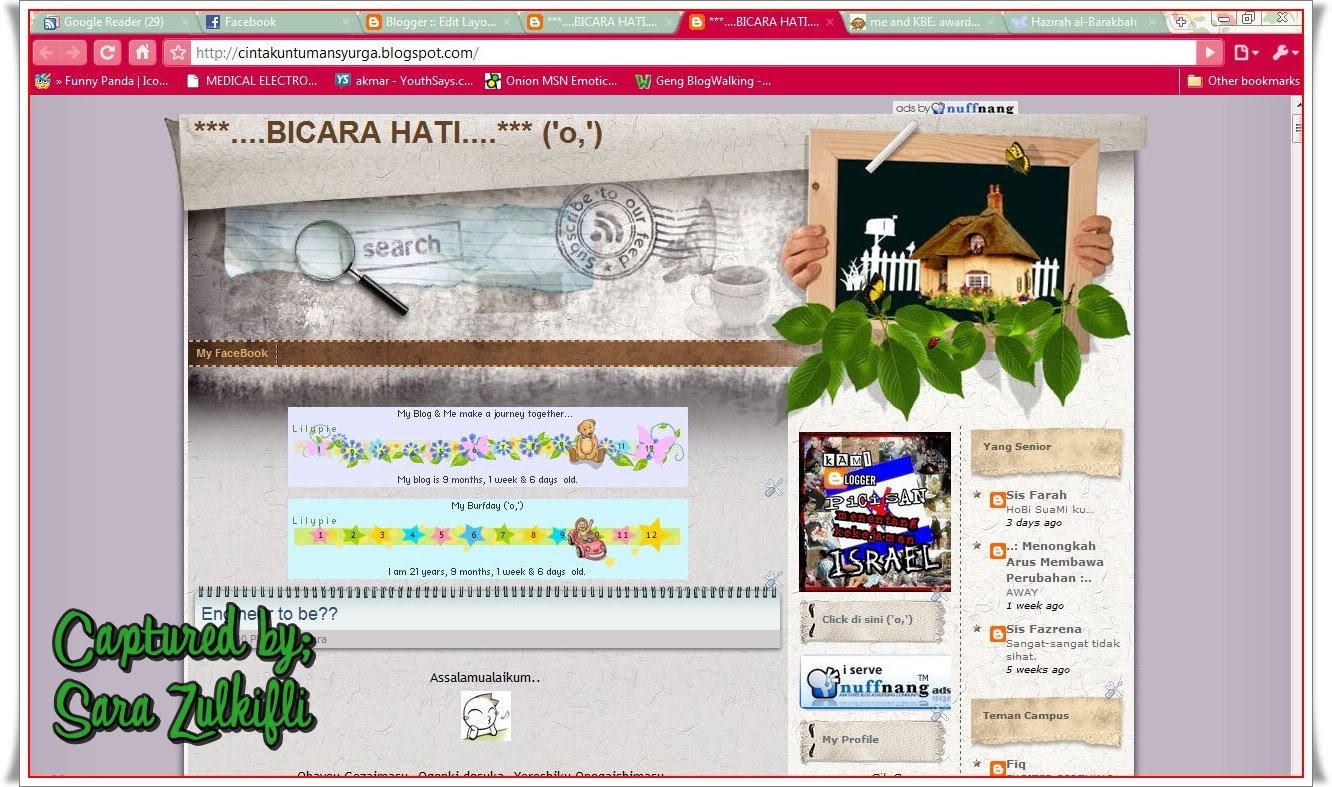The width and height of the screenshot is (1332, 787).
Task: Click the sleepy cat emoticon image
Action: pos(486,716)
